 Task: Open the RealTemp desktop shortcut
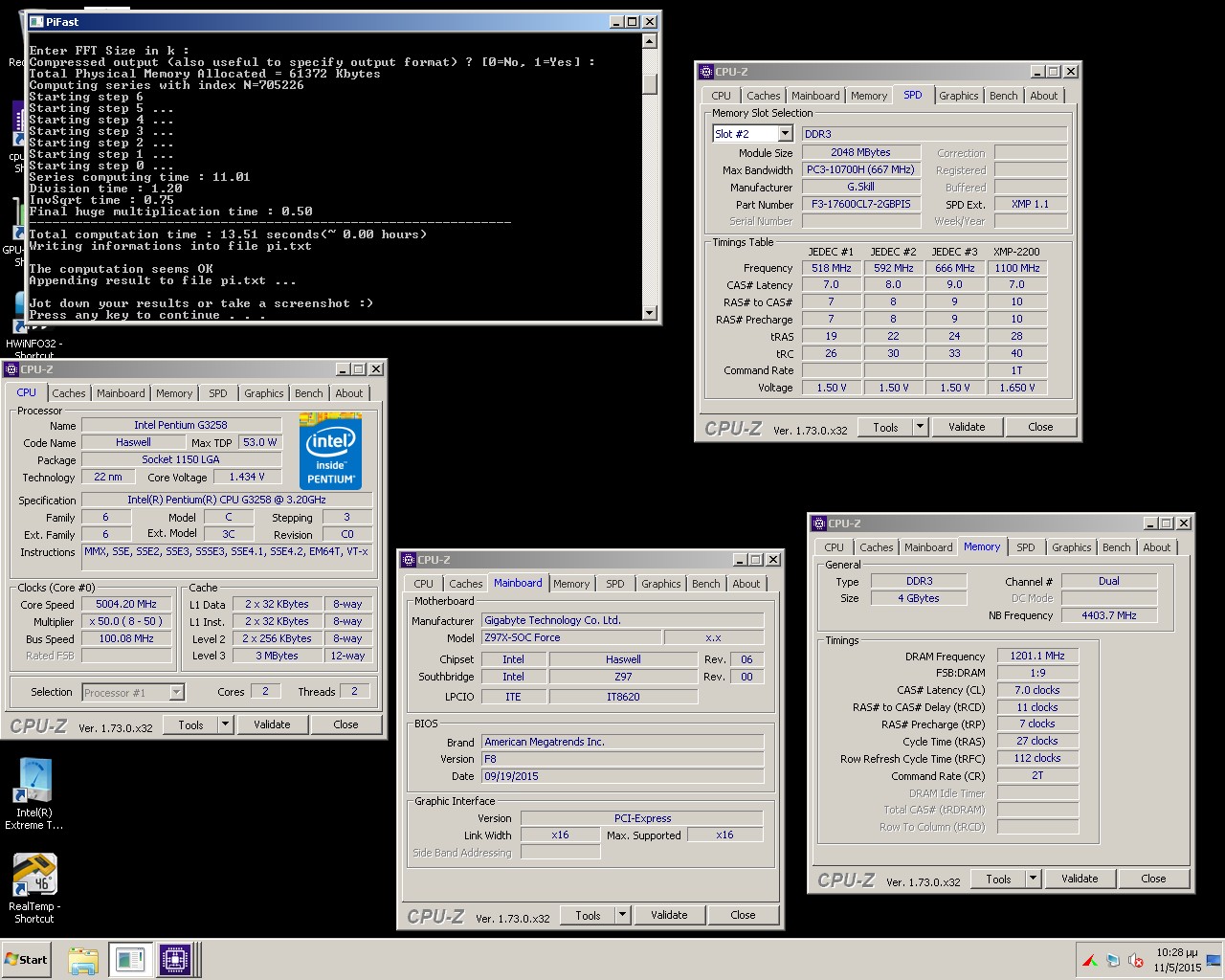(34, 888)
